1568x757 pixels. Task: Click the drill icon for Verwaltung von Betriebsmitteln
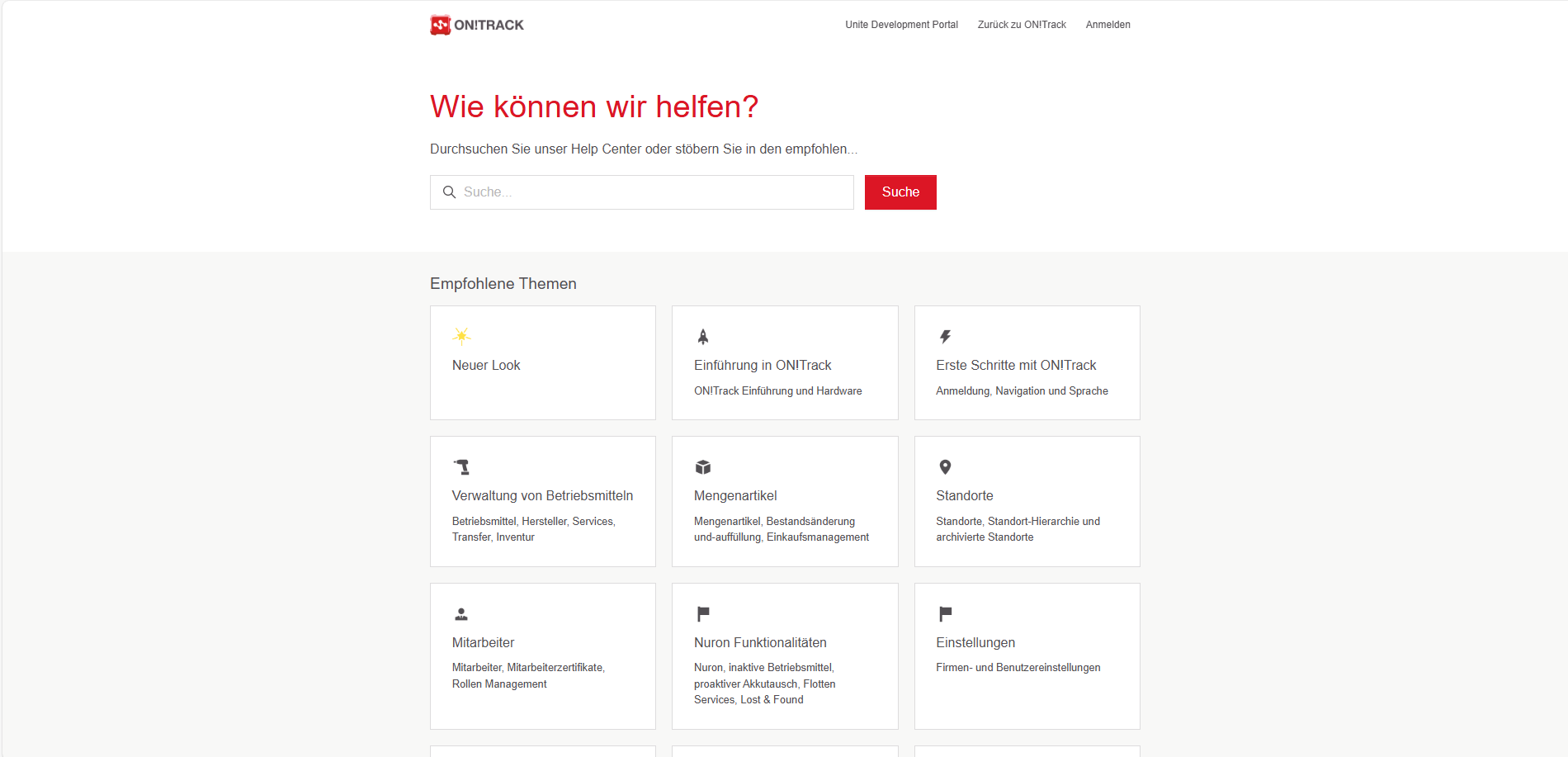[x=461, y=467]
